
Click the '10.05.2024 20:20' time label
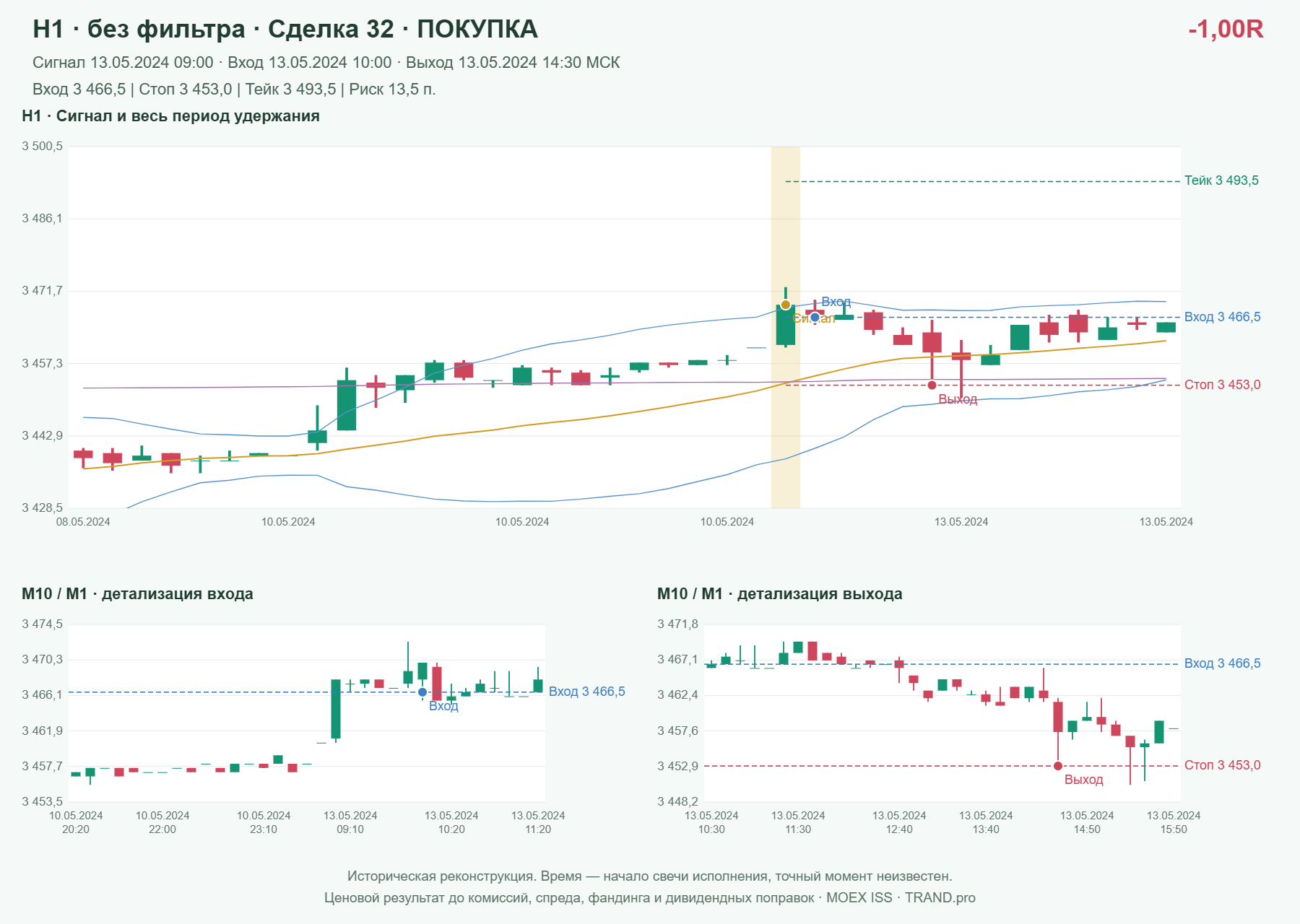pos(76,822)
